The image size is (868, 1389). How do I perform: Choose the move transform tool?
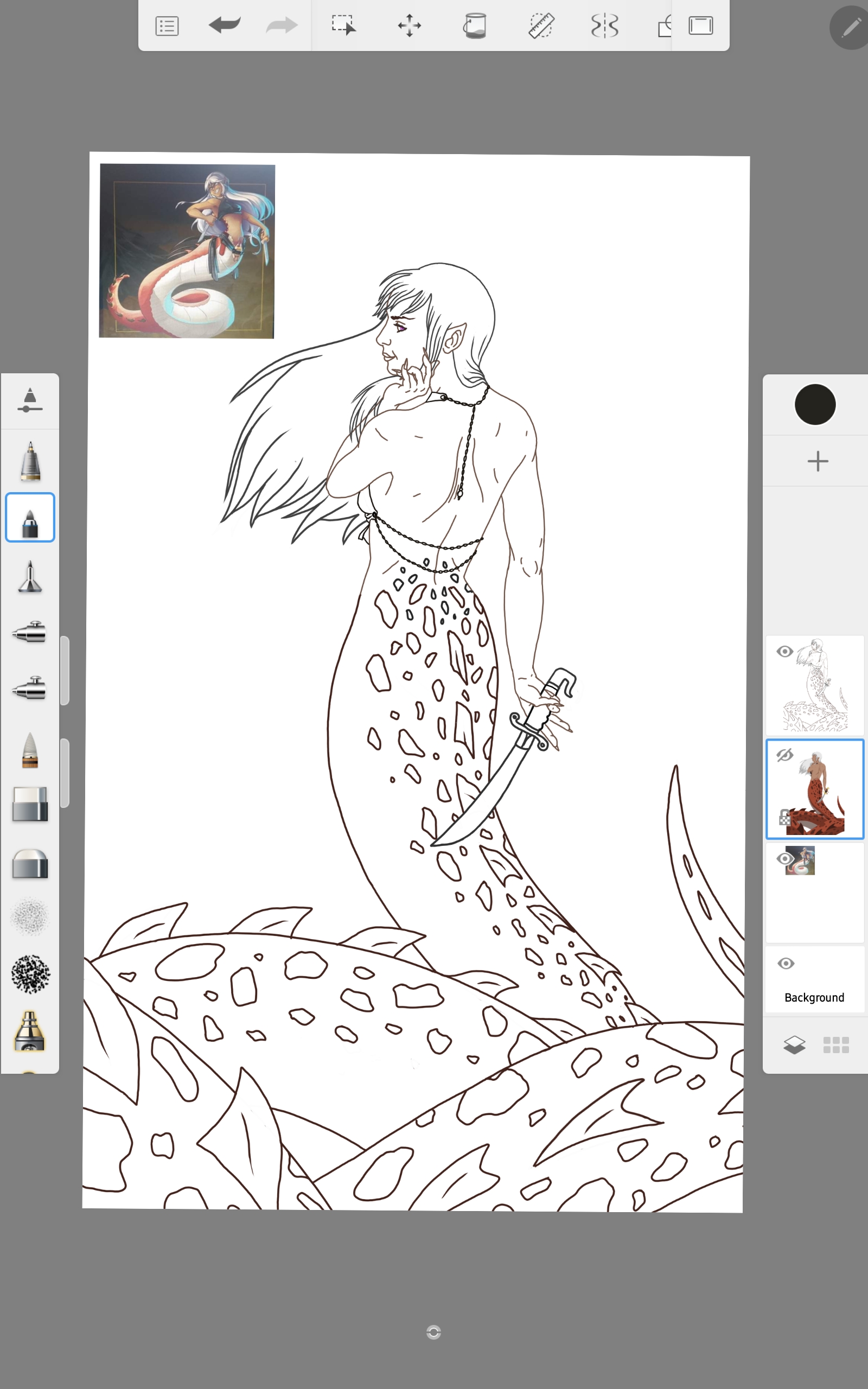[x=409, y=26]
